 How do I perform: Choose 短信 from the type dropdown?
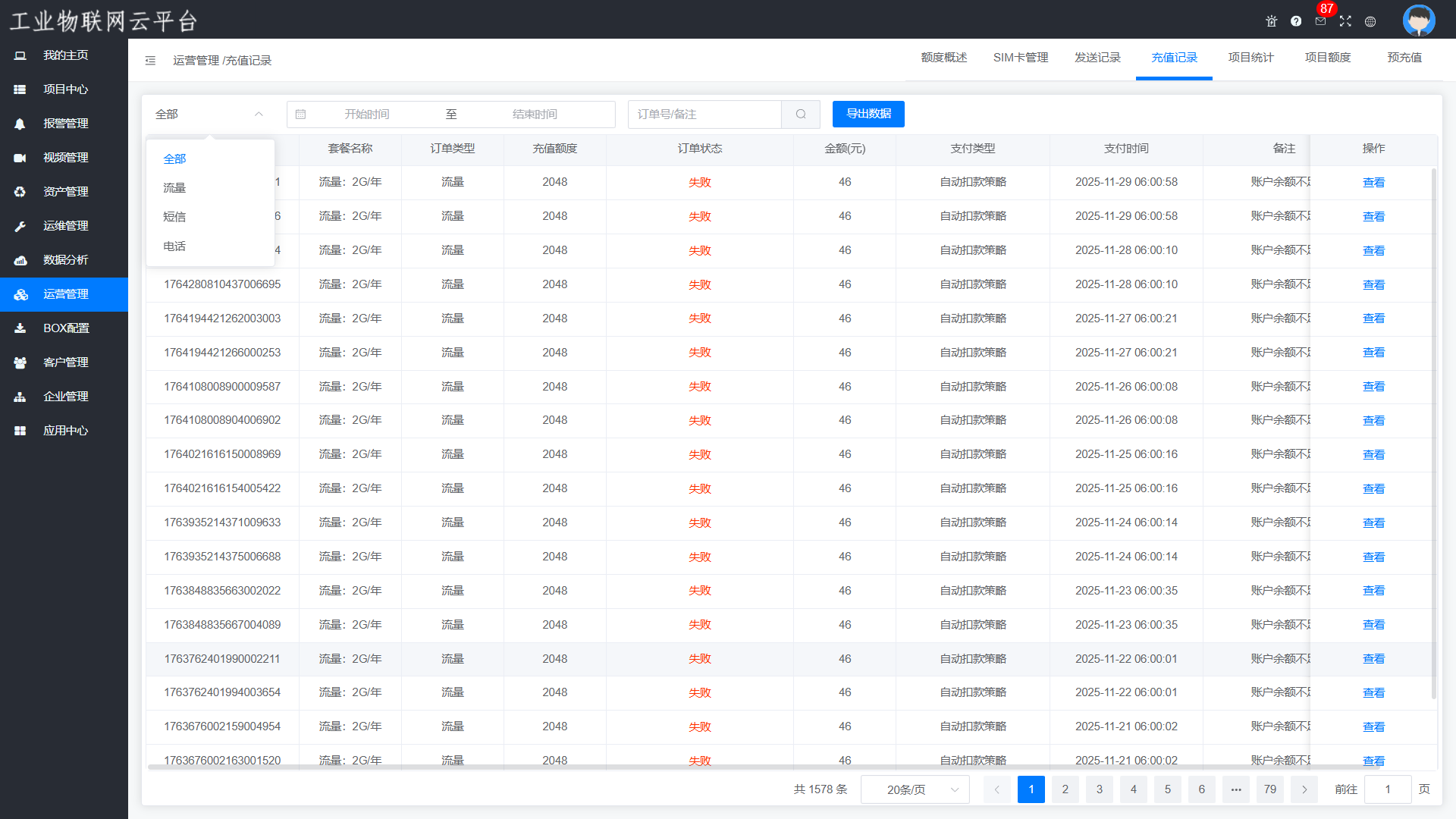[x=174, y=217]
